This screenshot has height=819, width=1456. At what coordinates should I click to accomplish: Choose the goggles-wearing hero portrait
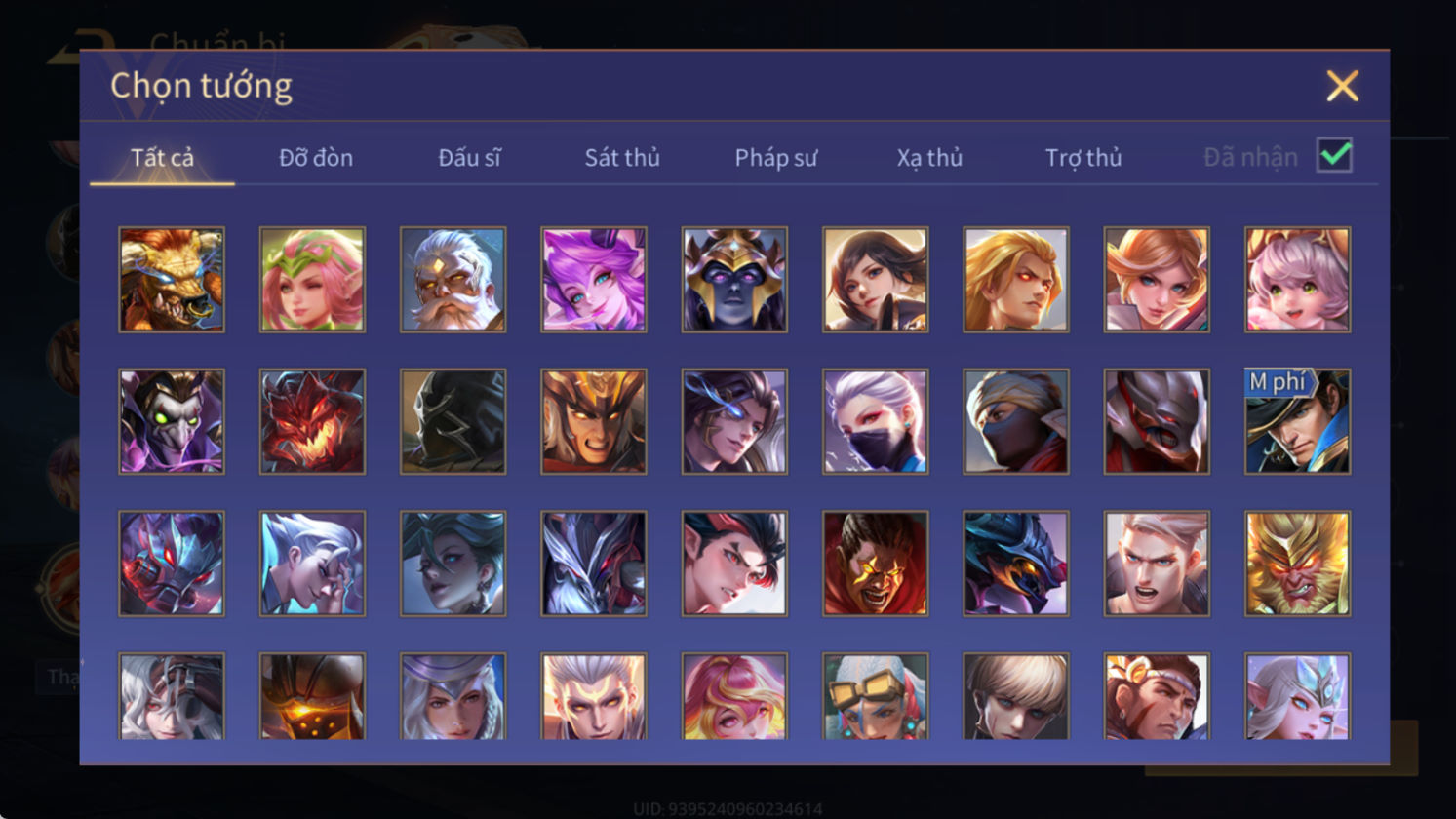point(875,696)
